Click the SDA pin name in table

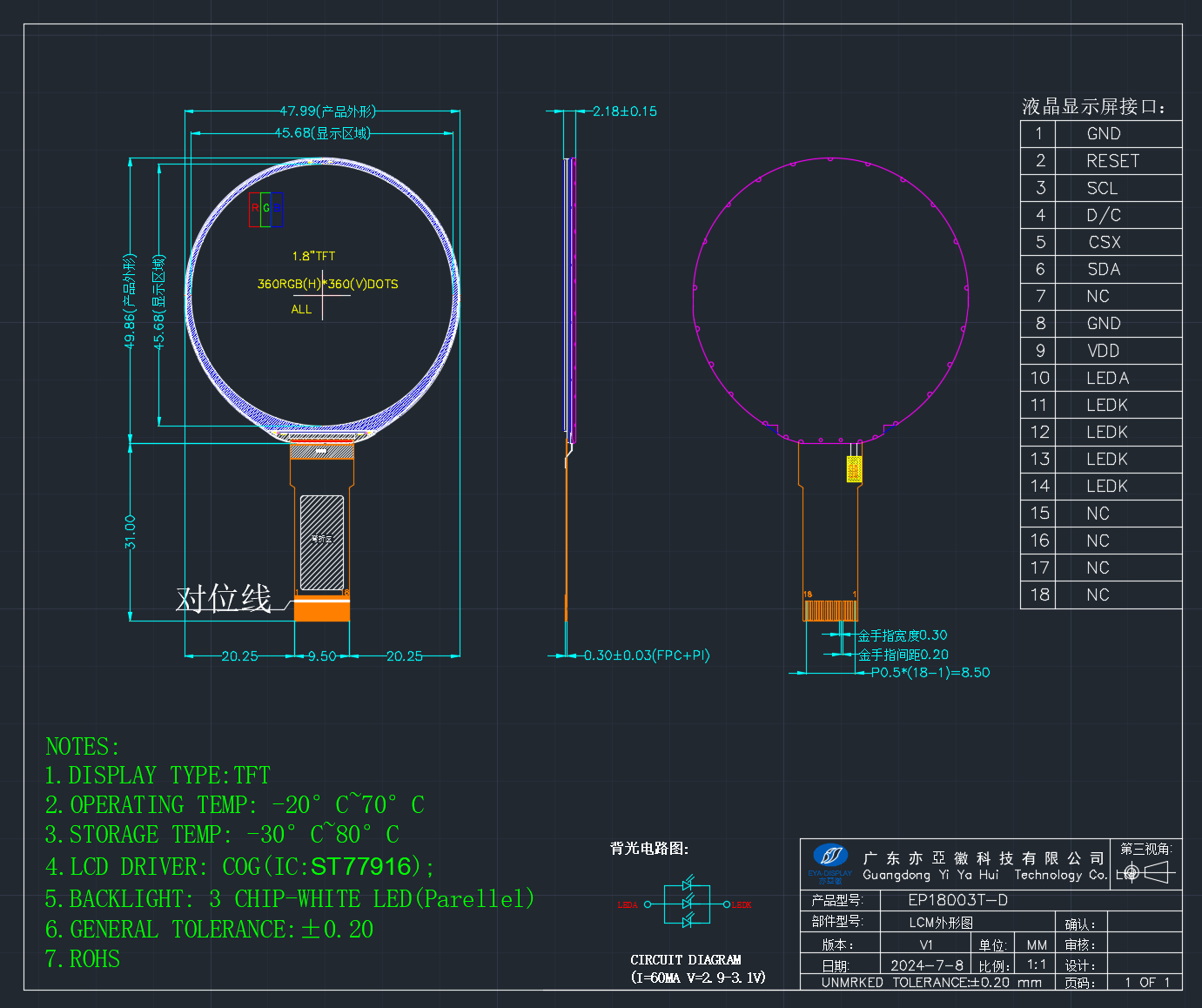pos(1104,270)
